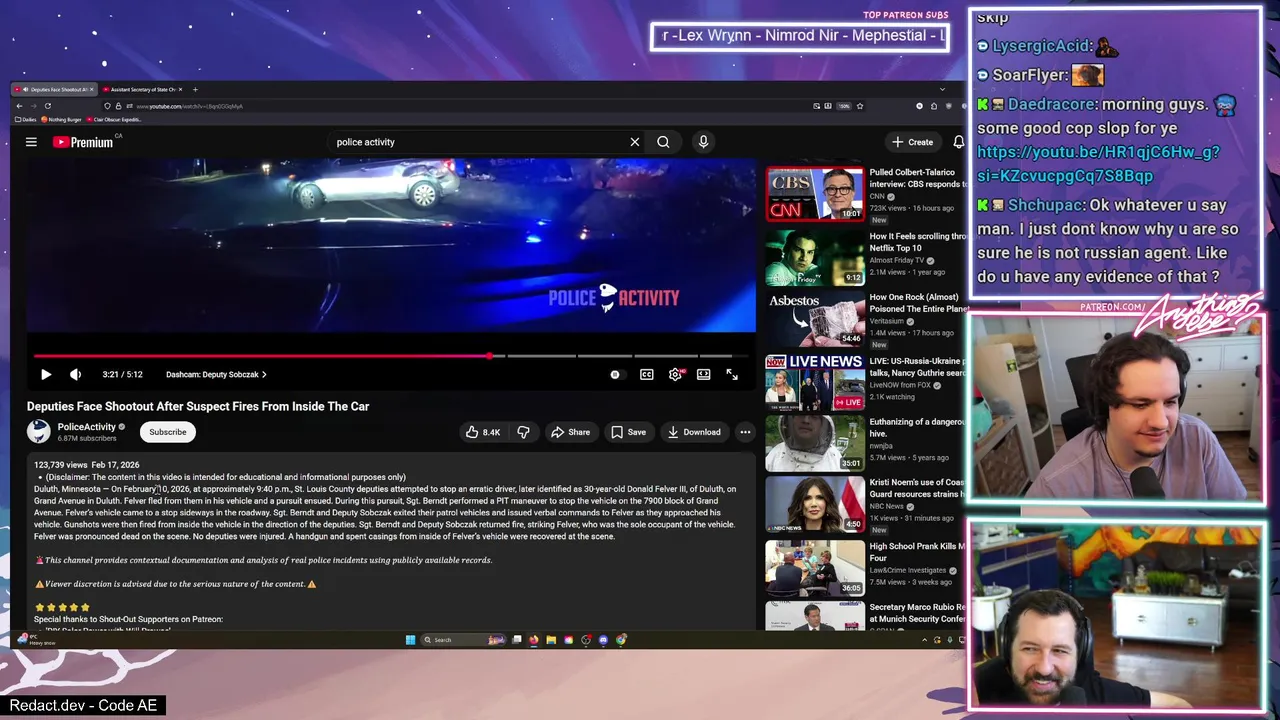Open the Dailies bookmarks folder
This screenshot has height=720, width=1280.
coord(26,119)
